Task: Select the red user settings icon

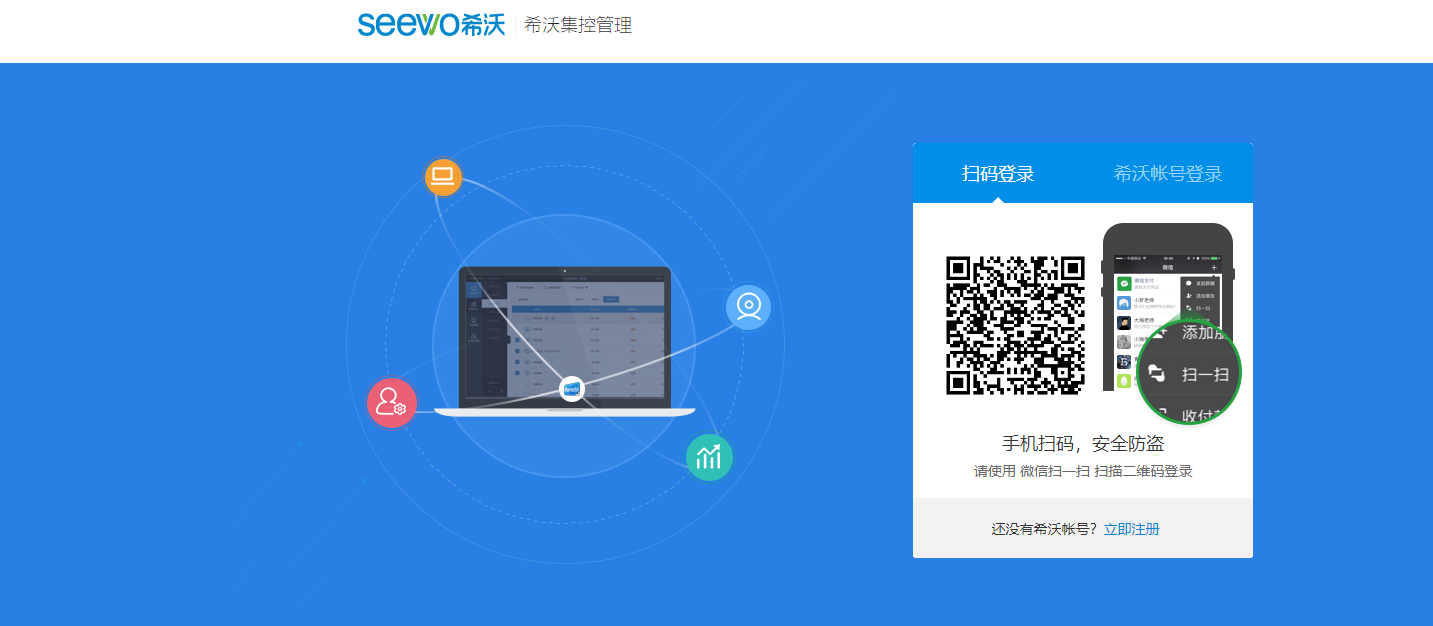Action: [x=391, y=403]
